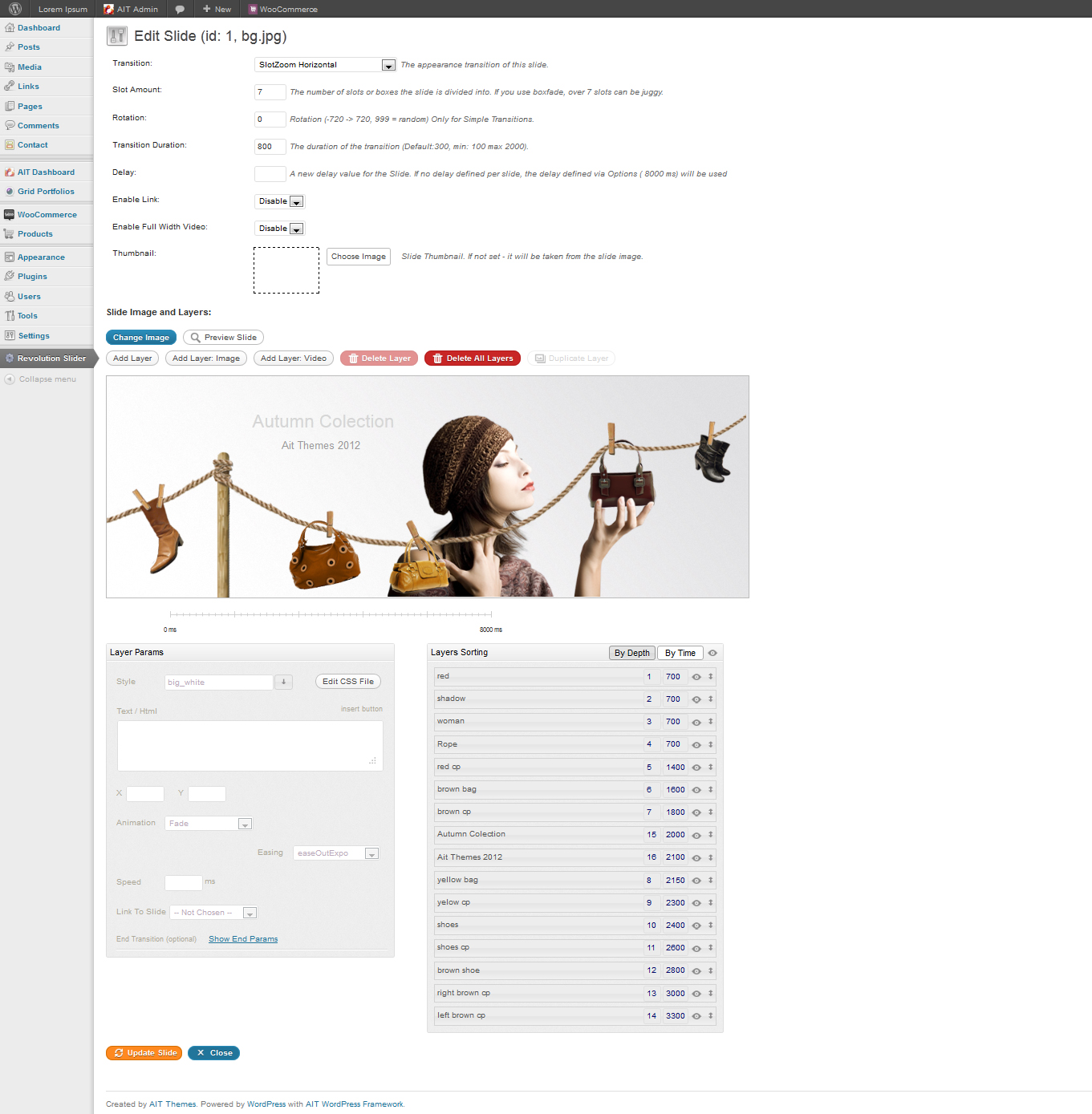Expand the Enable Link dropdown

pos(296,201)
